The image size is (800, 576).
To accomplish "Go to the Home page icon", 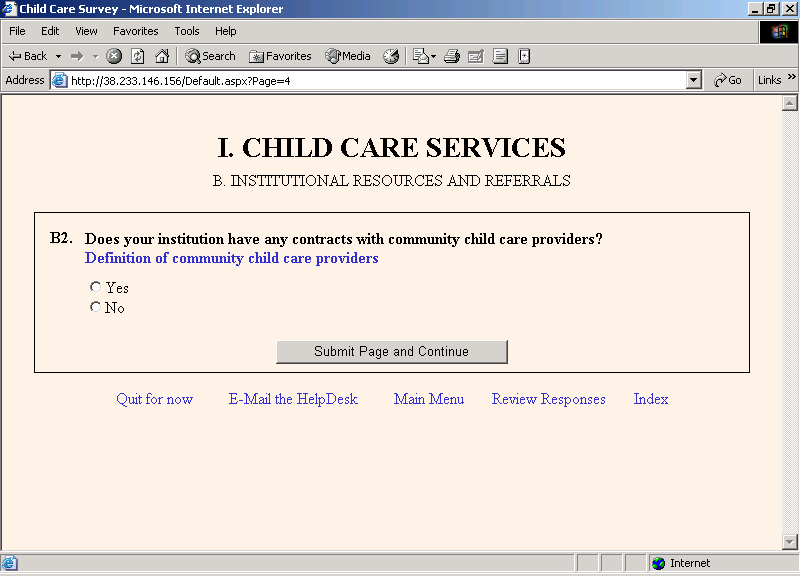I will coord(162,56).
